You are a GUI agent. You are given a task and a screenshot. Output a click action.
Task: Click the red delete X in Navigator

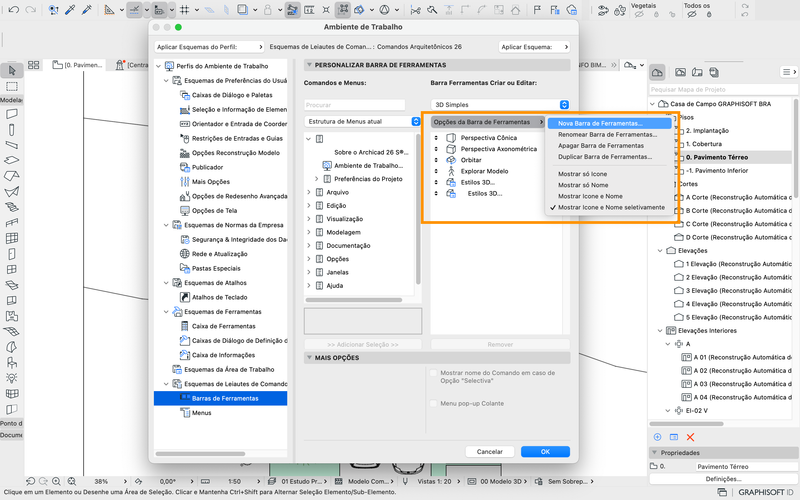pos(690,437)
